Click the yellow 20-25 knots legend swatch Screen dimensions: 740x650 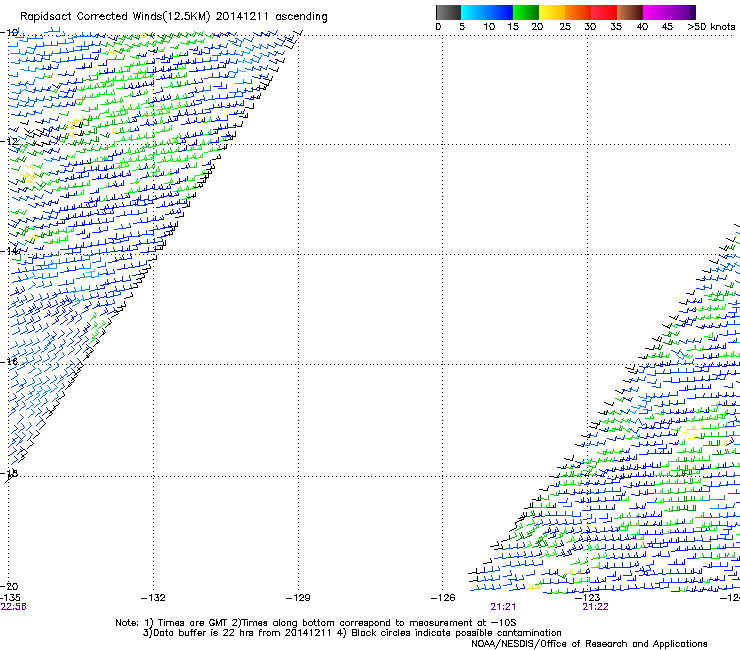point(552,12)
